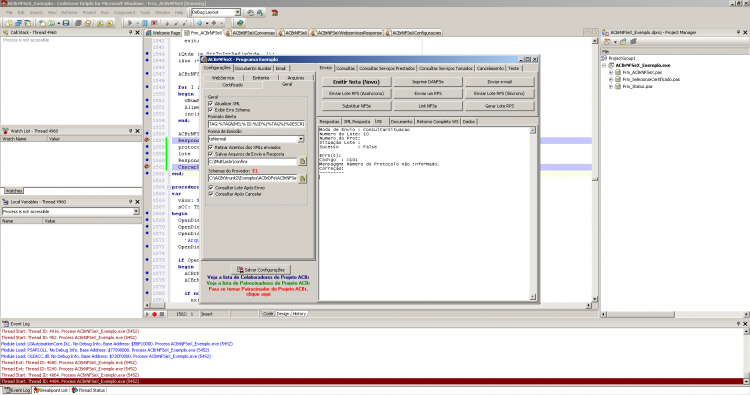Screen dimensions: 750x395
Task: Click the Imprimir DANFSe button
Action: (x=428, y=82)
